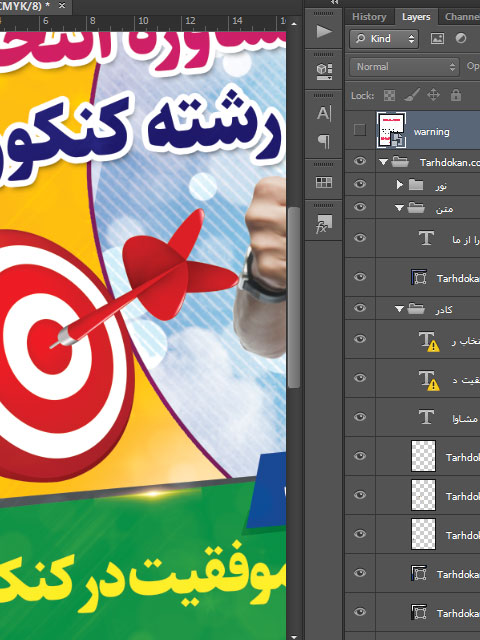Close the CMYK/8 document tab
This screenshot has height=640, width=480.
click(62, 6)
